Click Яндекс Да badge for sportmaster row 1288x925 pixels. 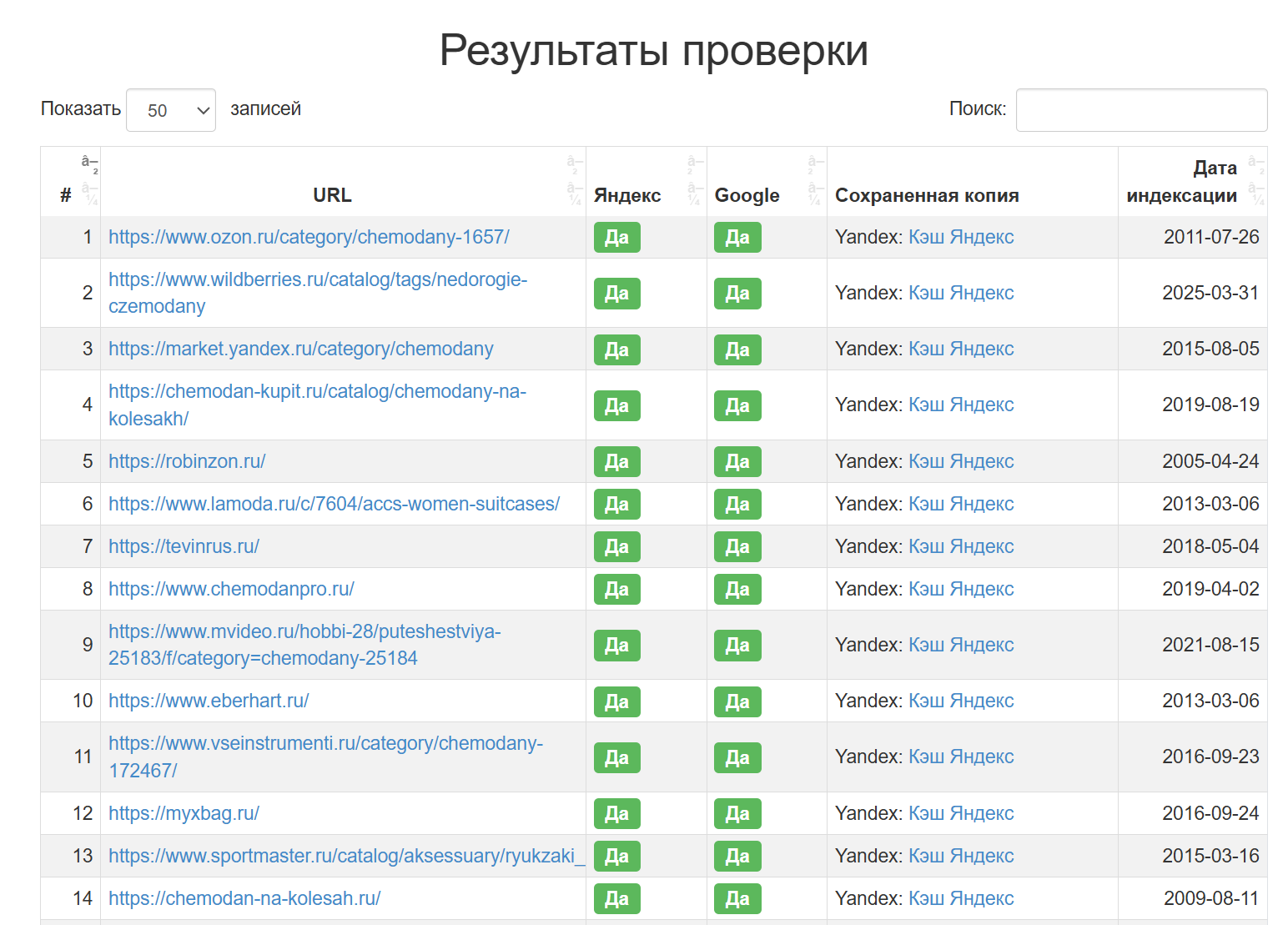[x=617, y=856]
